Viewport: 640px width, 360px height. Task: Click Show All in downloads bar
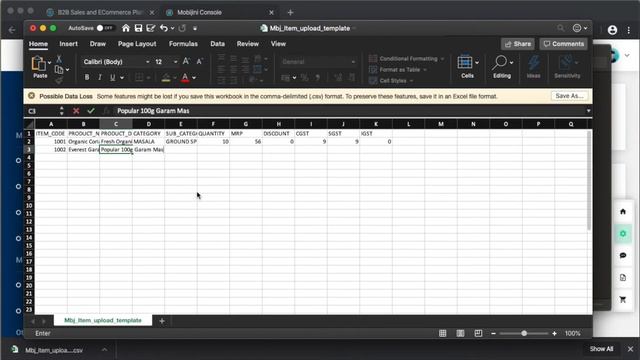pos(601,349)
